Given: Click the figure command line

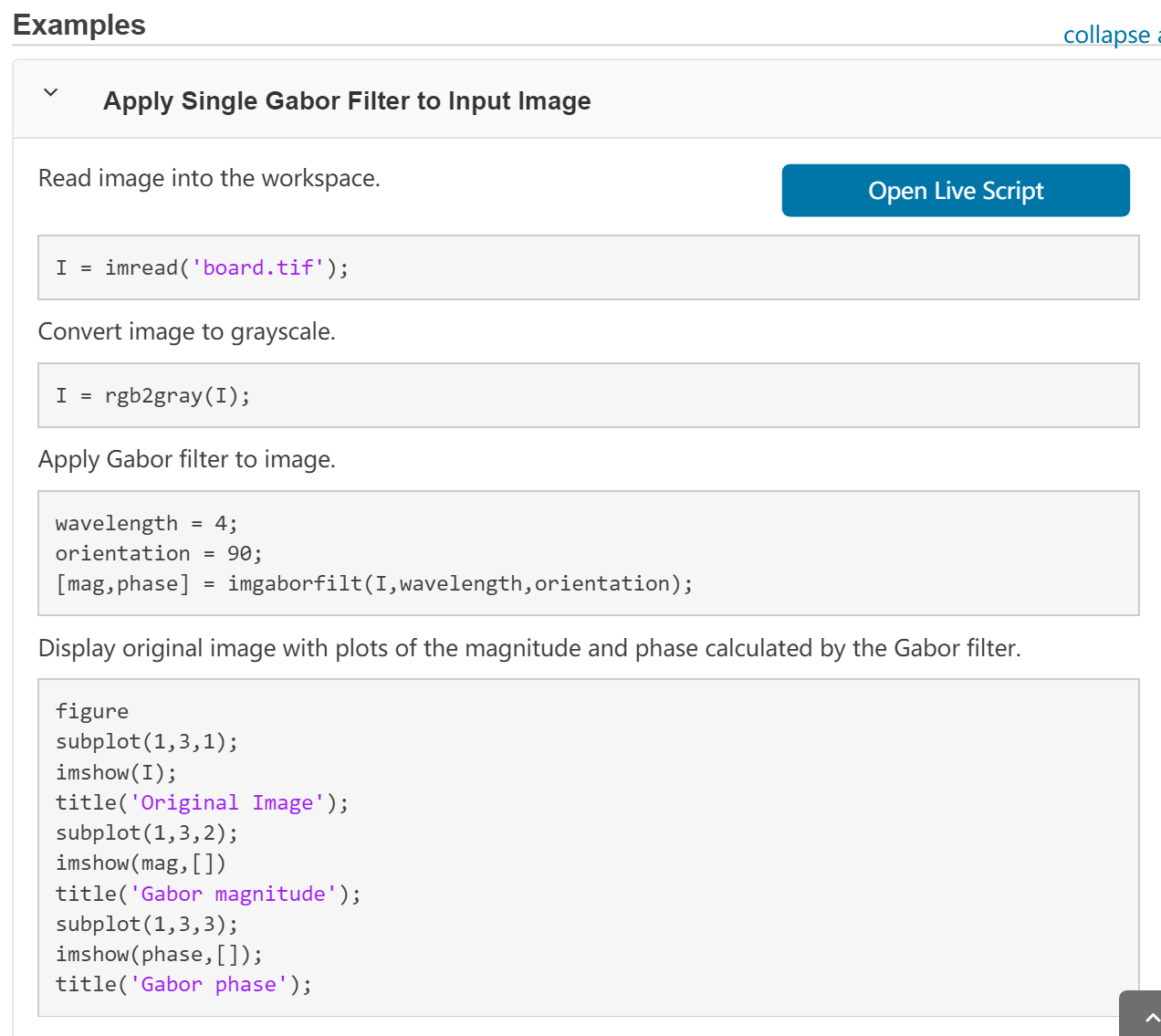Looking at the screenshot, I should tap(92, 711).
